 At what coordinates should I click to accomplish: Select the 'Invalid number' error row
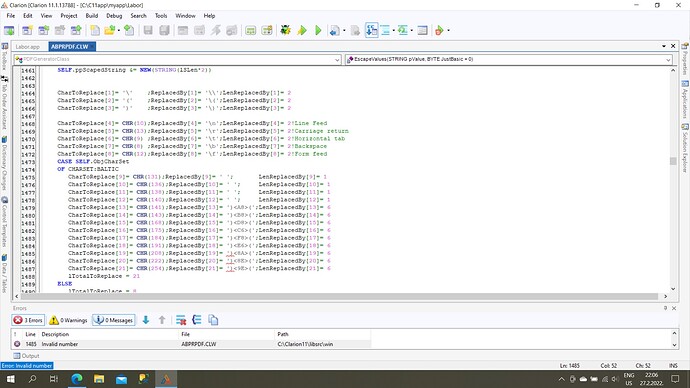[191, 344]
